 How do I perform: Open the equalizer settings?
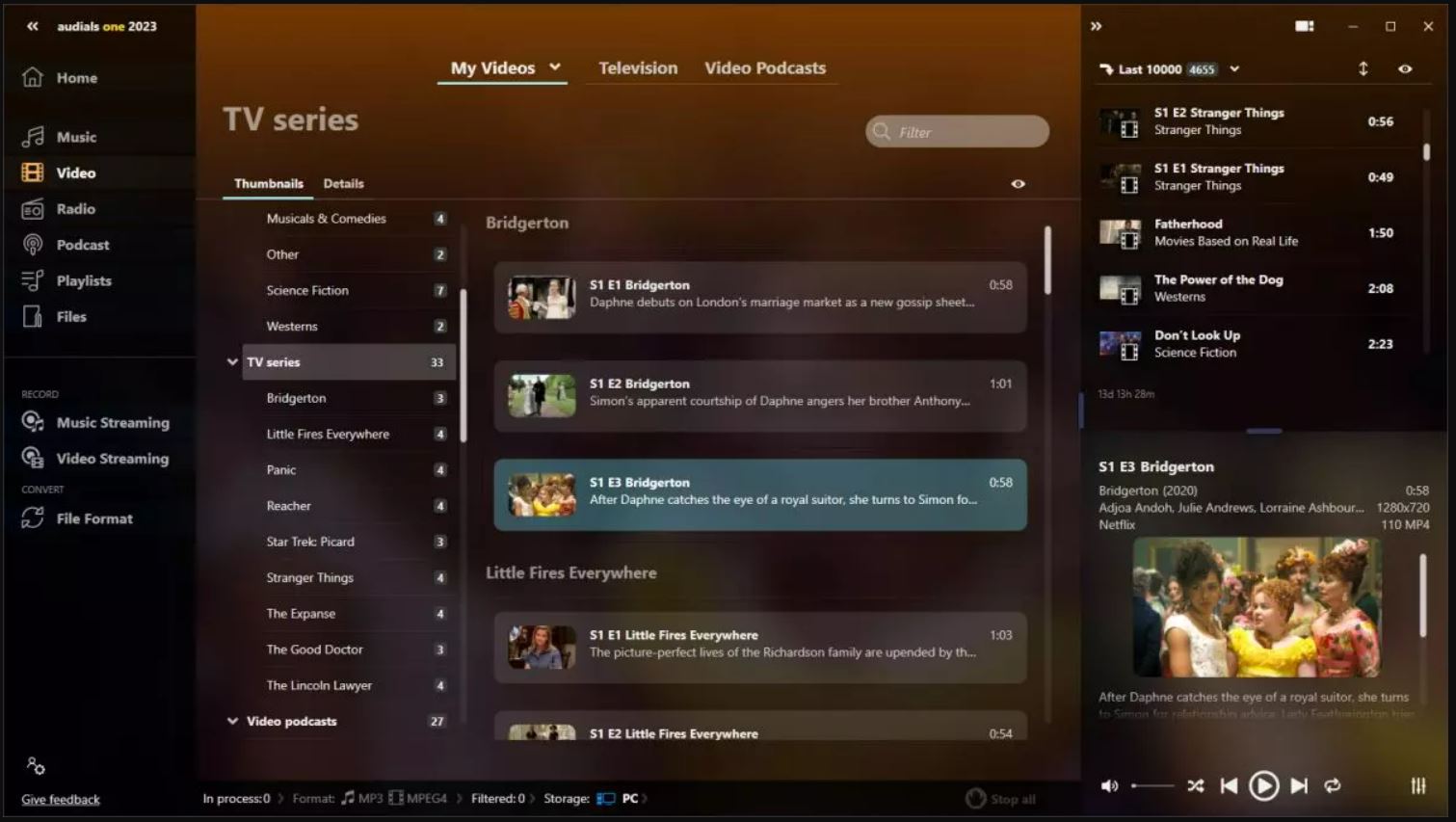(1418, 786)
